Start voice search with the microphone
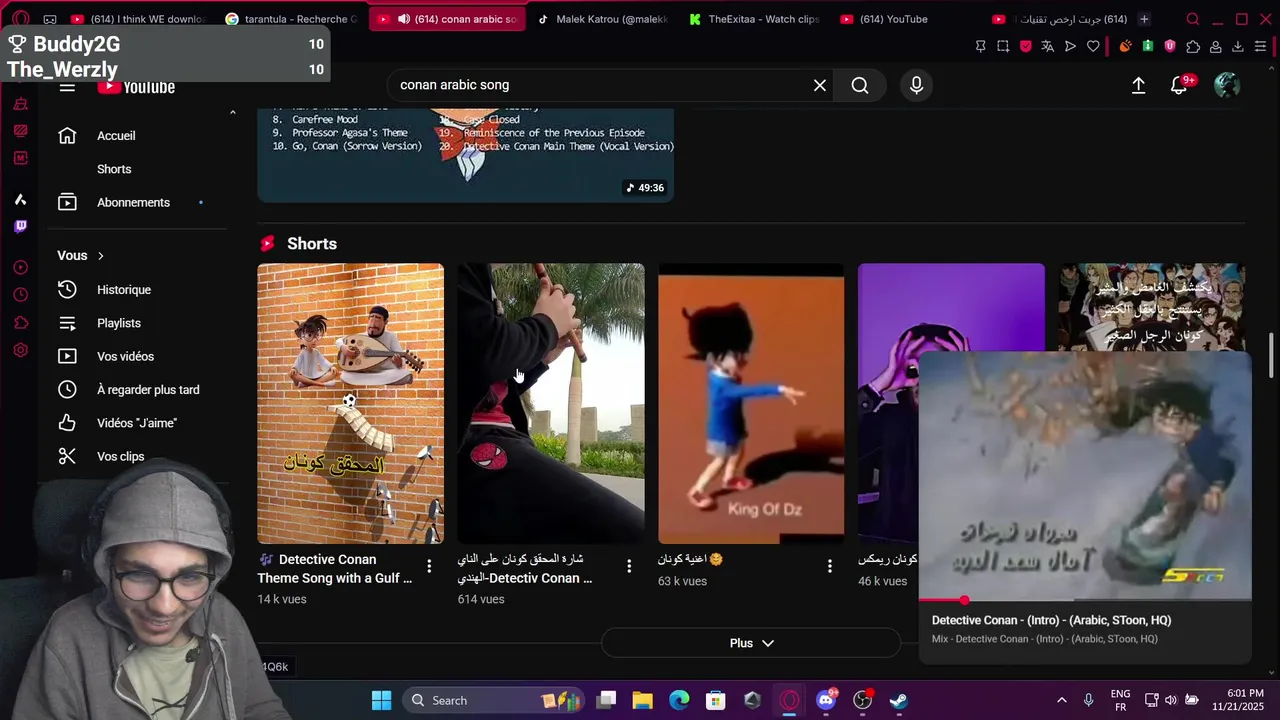This screenshot has height=720, width=1280. click(916, 85)
